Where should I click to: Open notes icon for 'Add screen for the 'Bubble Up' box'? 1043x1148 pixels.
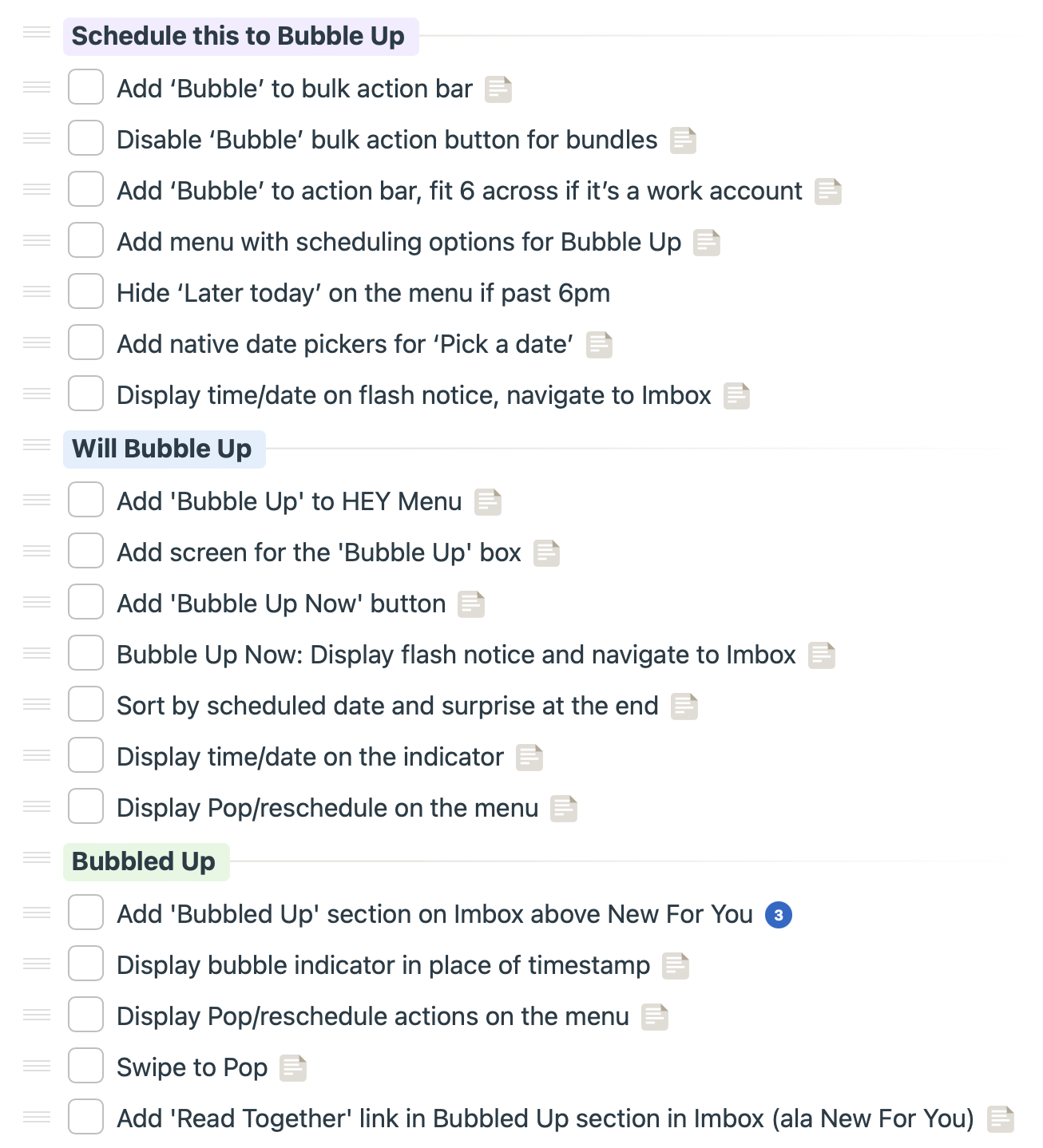(x=546, y=553)
